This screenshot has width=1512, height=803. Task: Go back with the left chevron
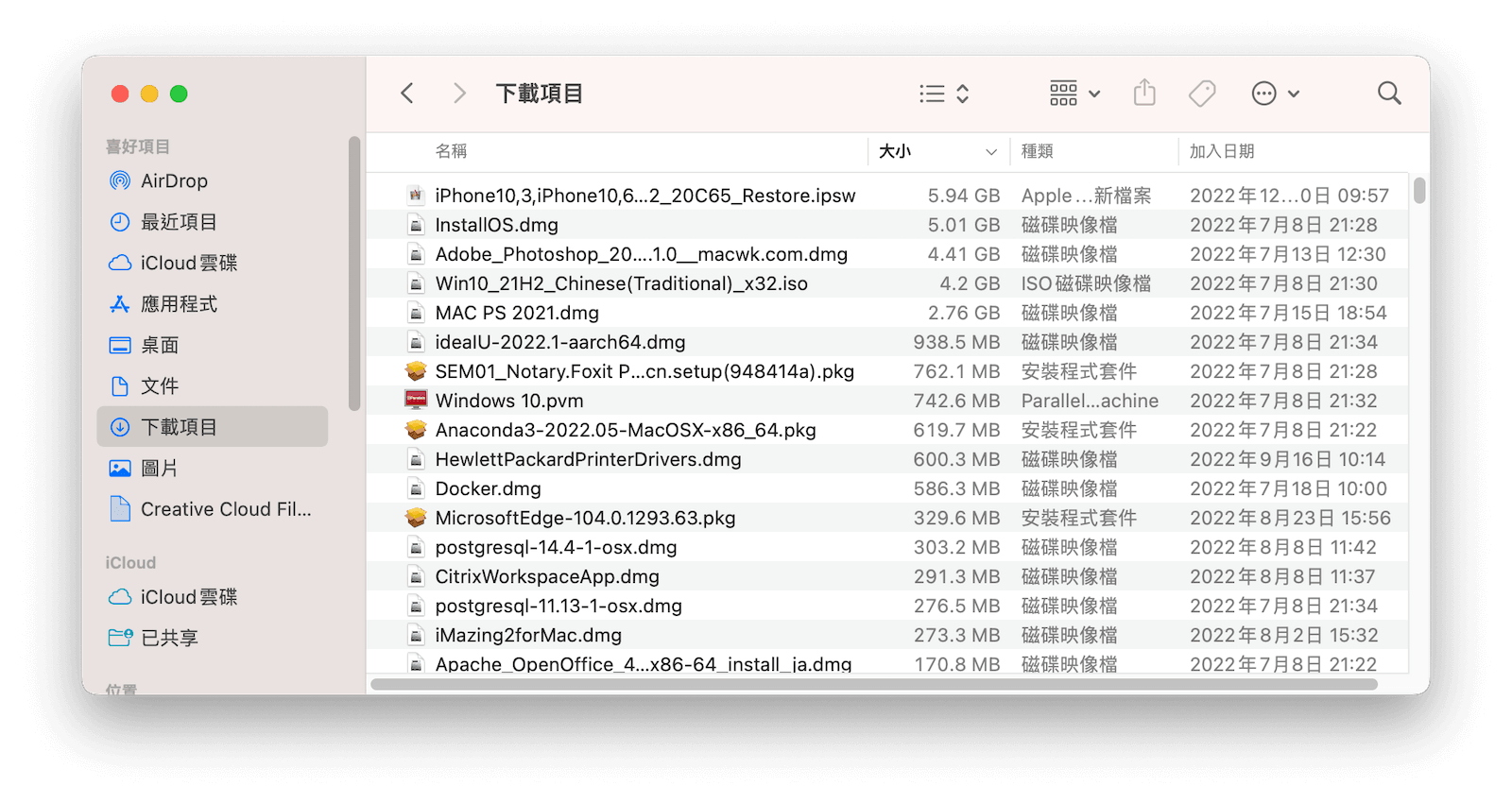[x=407, y=94]
